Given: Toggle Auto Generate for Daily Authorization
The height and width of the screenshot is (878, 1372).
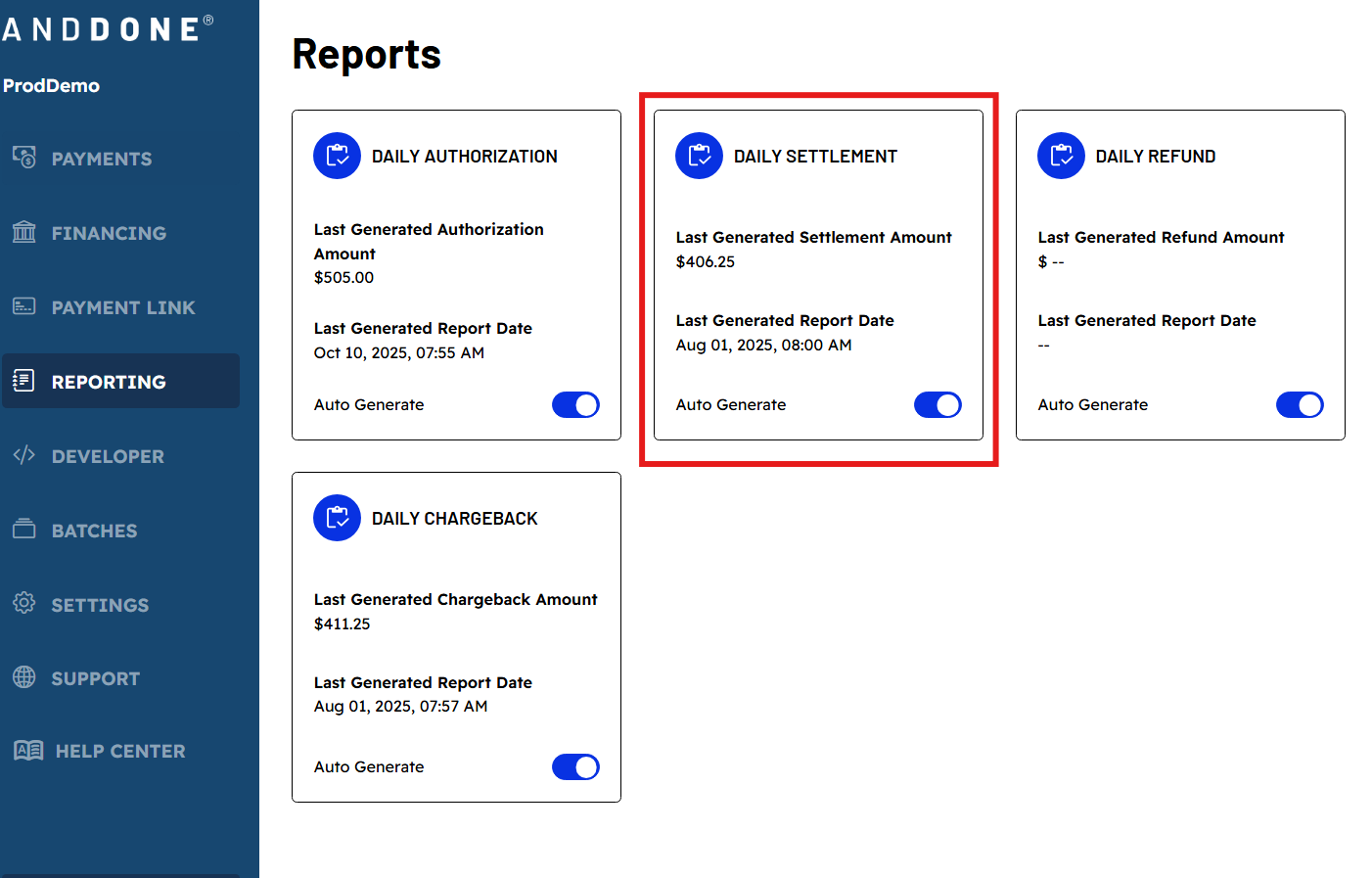Looking at the screenshot, I should pyautogui.click(x=575, y=405).
